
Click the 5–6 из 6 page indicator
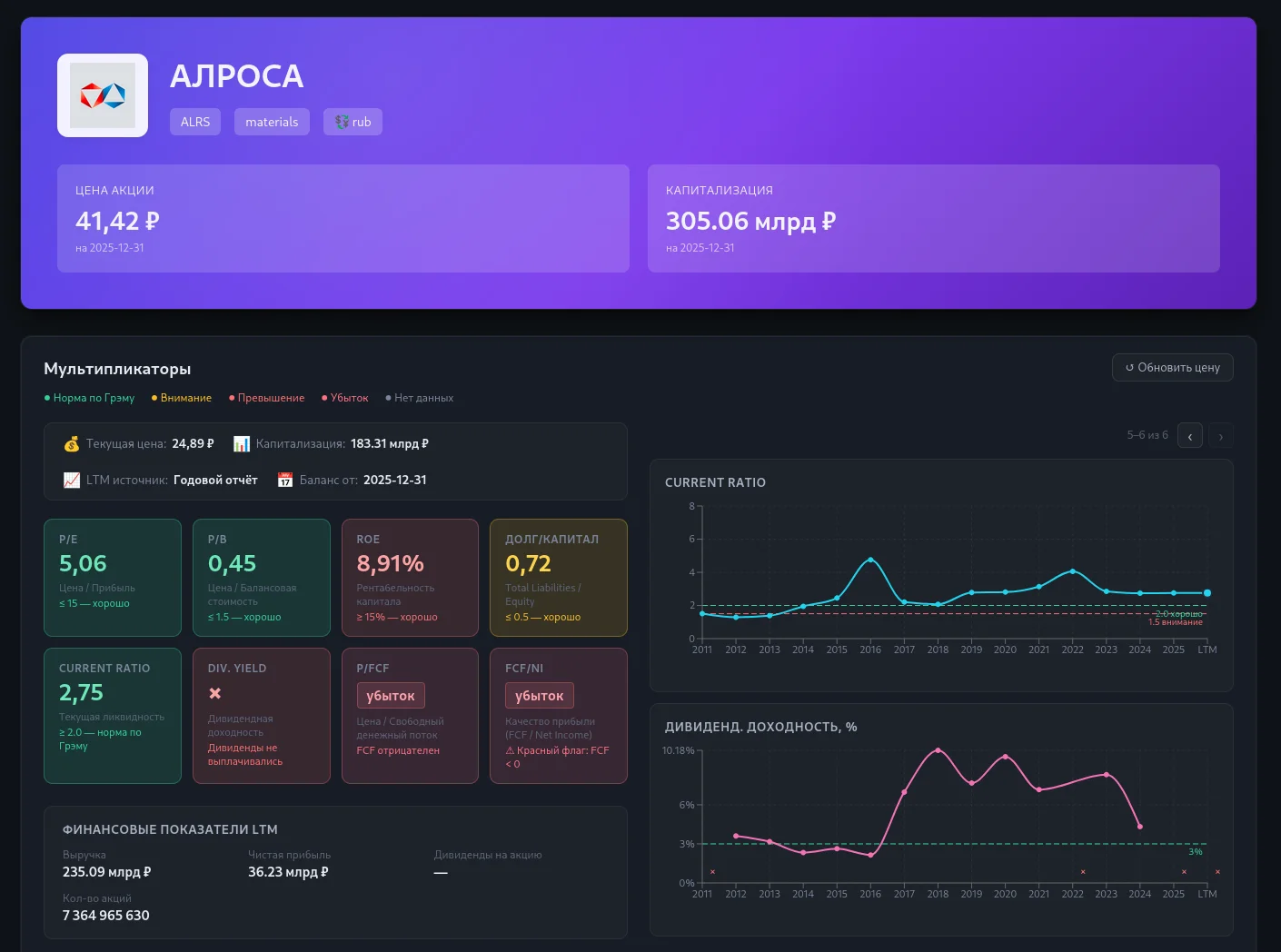1147,435
